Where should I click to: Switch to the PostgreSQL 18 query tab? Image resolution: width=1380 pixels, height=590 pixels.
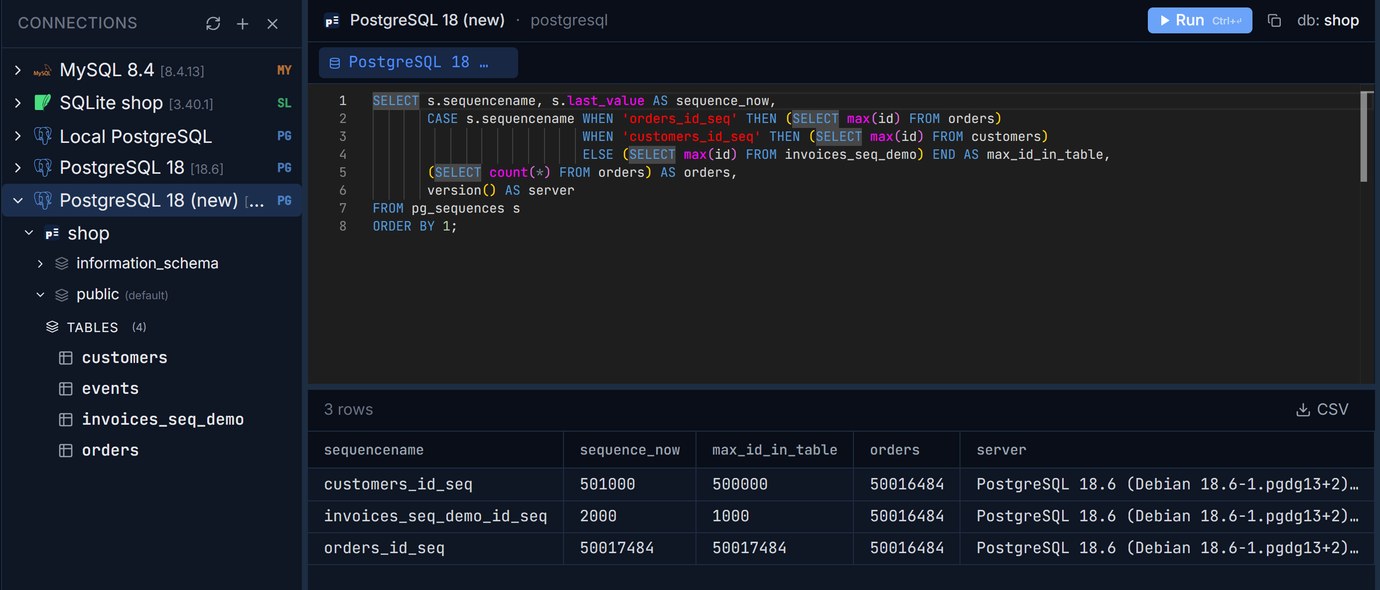click(x=418, y=62)
